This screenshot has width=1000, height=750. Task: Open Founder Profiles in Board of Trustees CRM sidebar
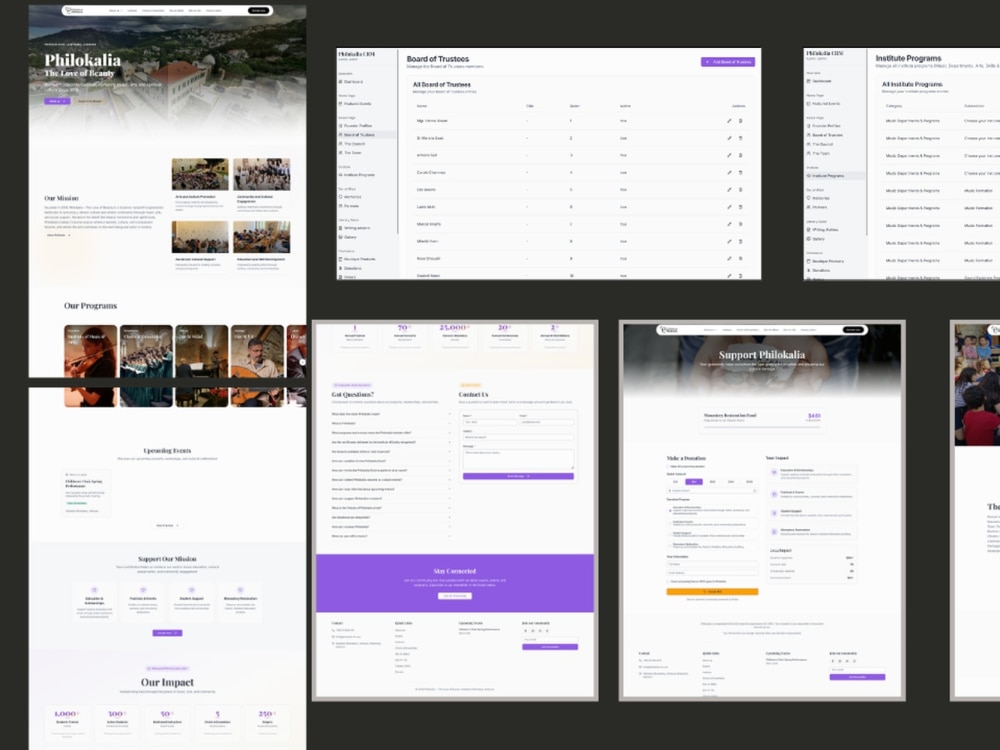(357, 126)
